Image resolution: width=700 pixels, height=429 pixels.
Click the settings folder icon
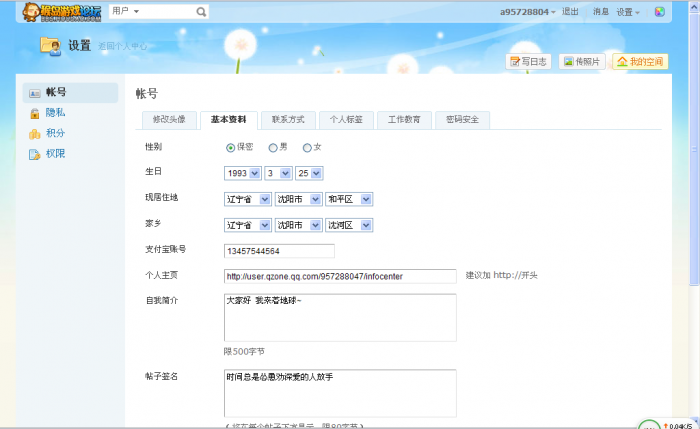click(50, 46)
